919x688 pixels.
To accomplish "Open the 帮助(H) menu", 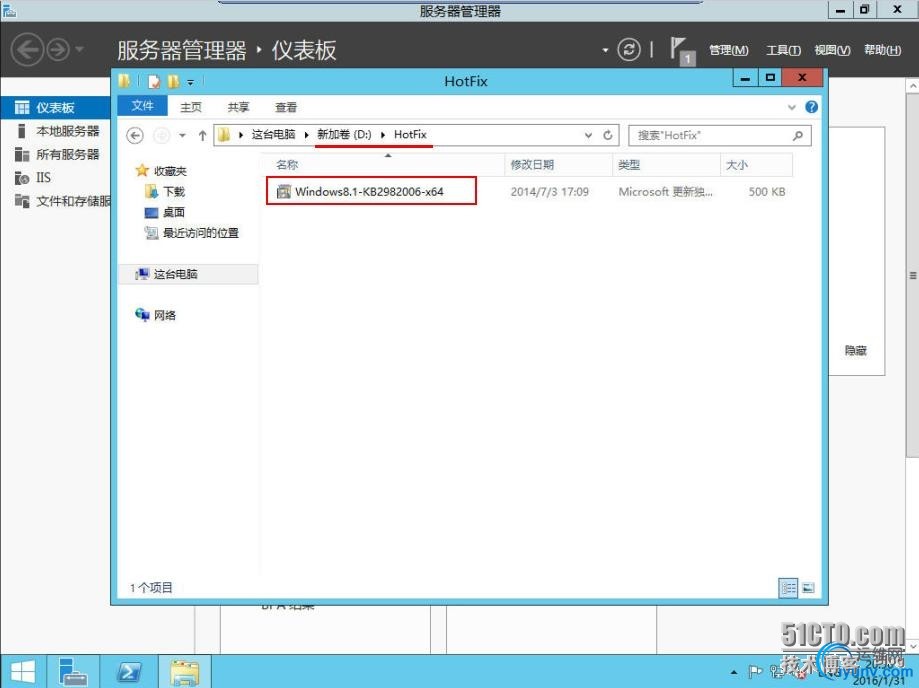I will [x=883, y=50].
